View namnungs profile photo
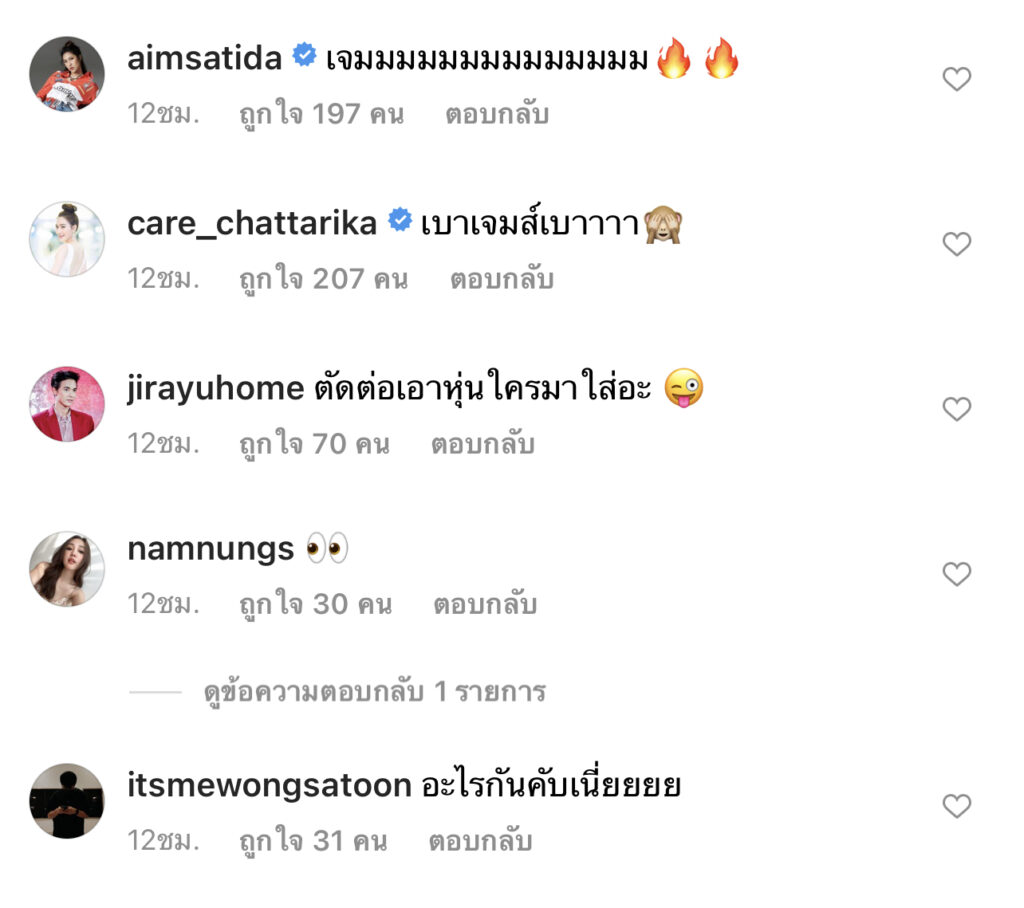The image size is (1024, 908). tap(67, 569)
